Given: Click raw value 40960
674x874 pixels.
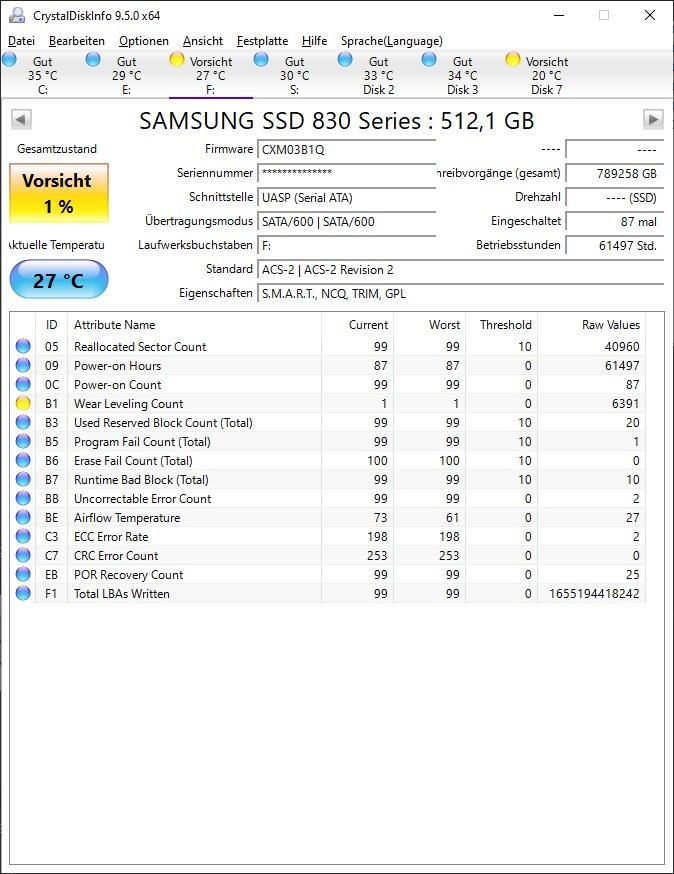Looking at the screenshot, I should click(x=622, y=347).
